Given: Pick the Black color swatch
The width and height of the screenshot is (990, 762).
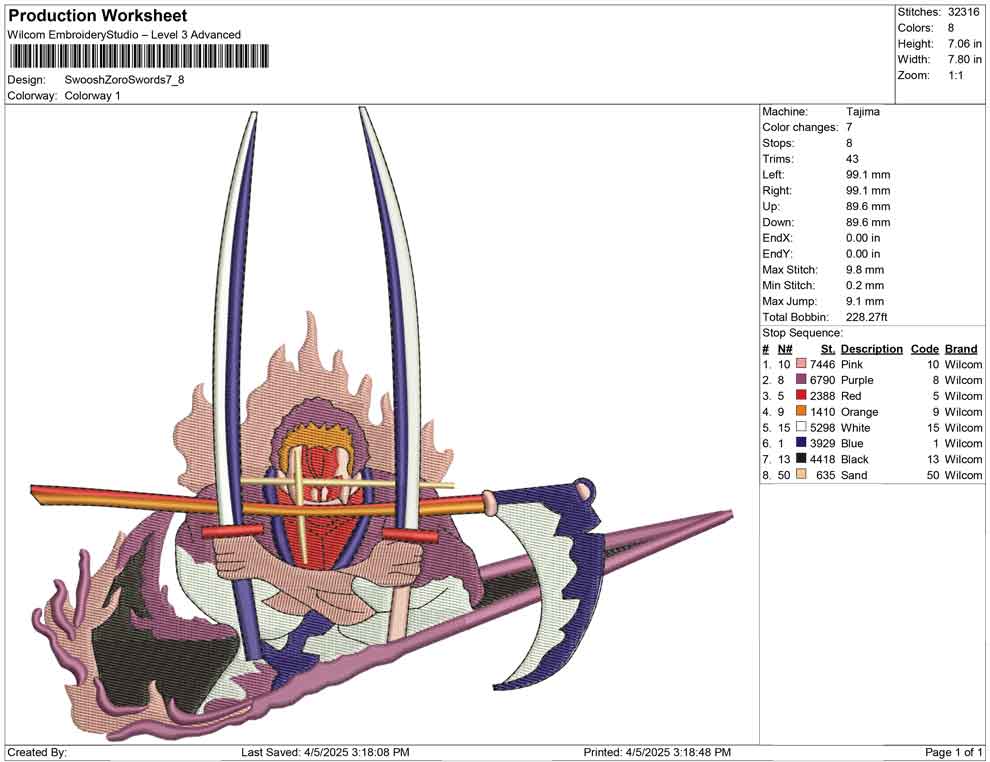Looking at the screenshot, I should pos(801,458).
